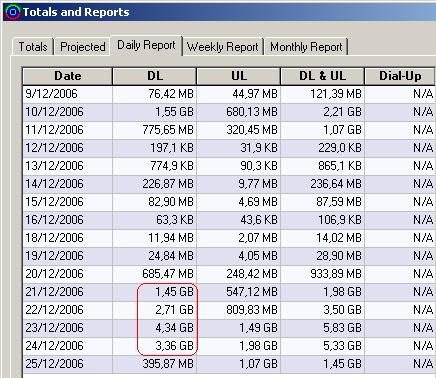Viewport: 436px width, 378px height.
Task: Sort by the Date column header
Action: click(68, 76)
